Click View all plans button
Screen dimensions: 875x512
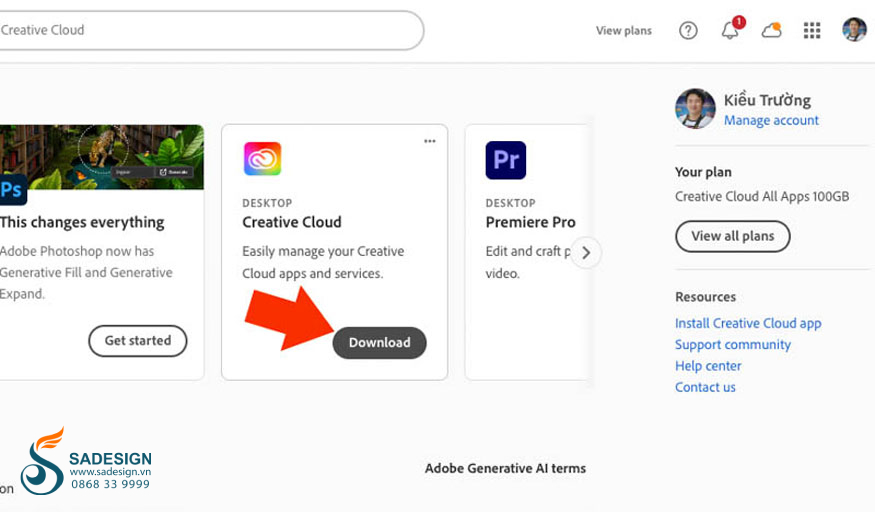pyautogui.click(x=733, y=236)
